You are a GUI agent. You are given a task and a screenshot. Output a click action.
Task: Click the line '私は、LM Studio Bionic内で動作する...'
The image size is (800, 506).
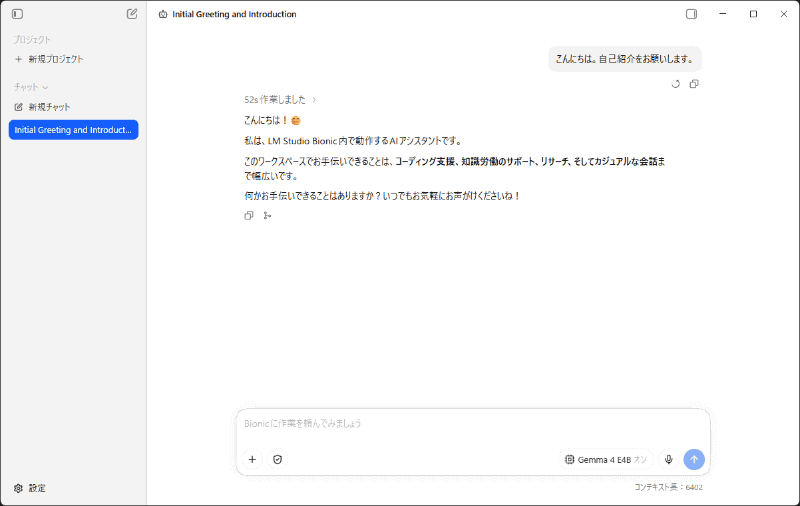(353, 141)
